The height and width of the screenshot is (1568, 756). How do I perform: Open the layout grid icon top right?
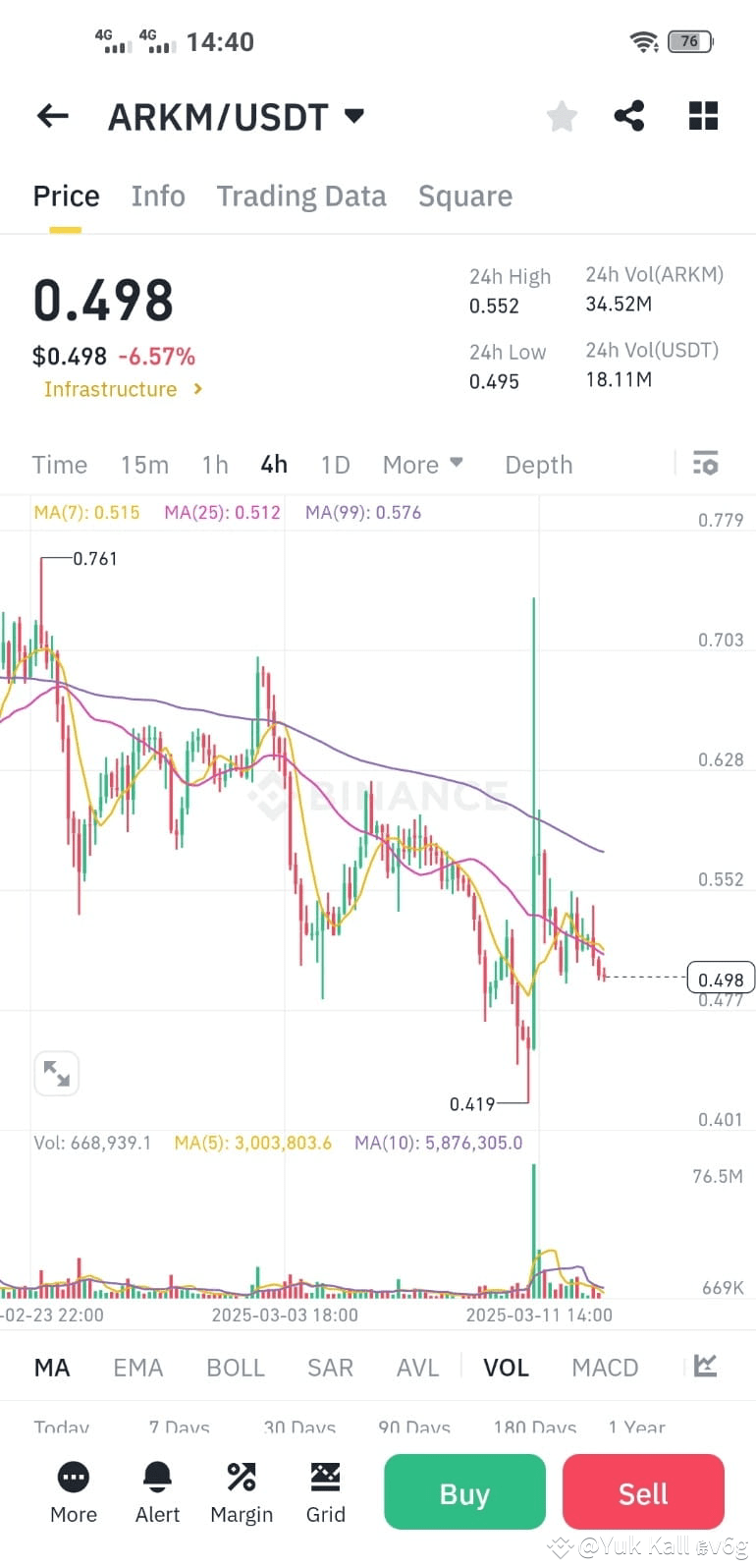pyautogui.click(x=703, y=115)
